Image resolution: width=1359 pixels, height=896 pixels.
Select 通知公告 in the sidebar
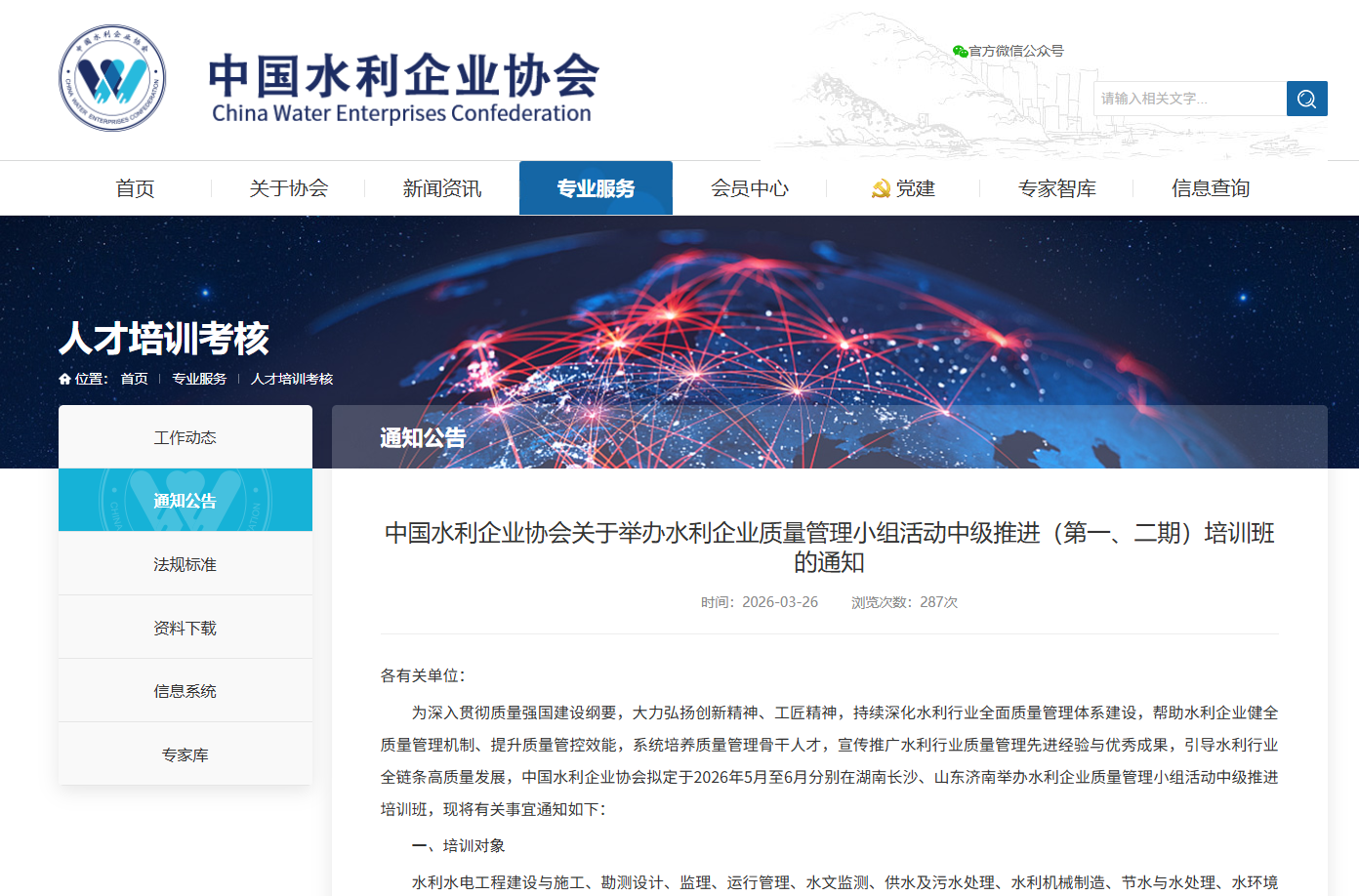(x=185, y=500)
